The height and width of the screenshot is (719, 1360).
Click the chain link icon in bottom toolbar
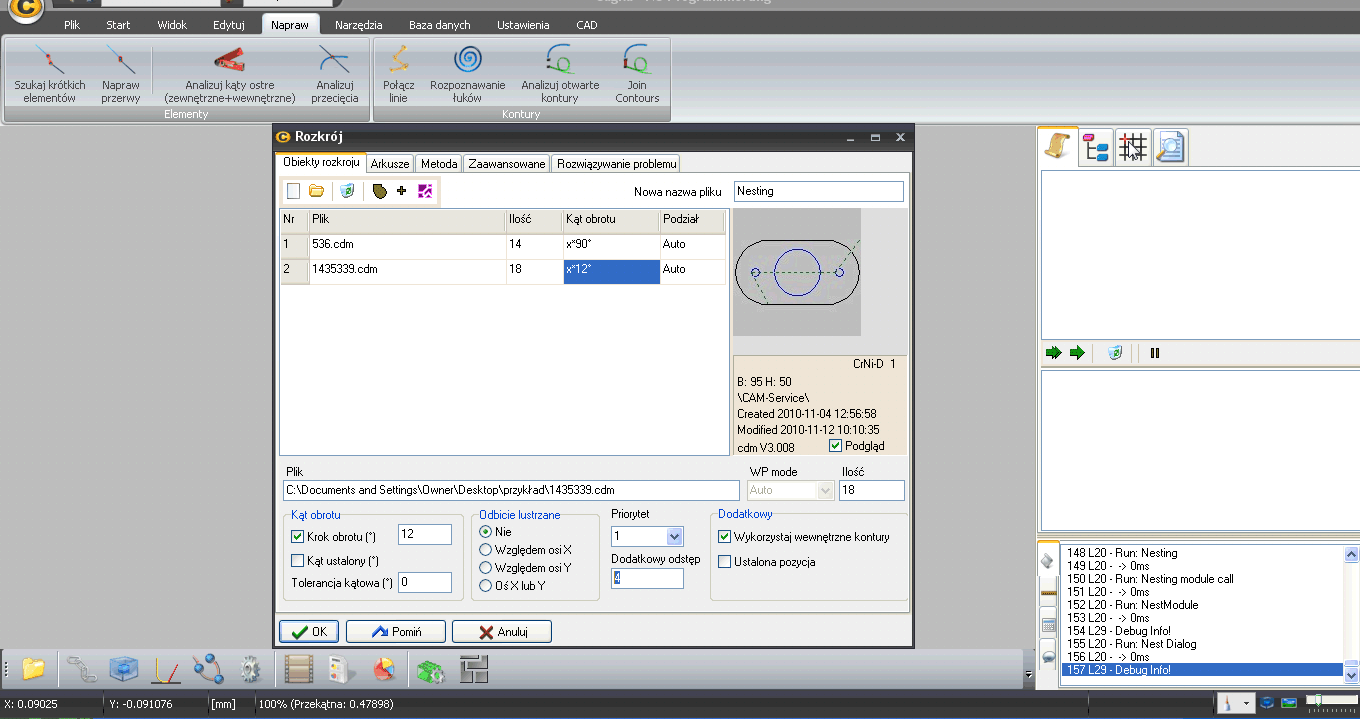[80, 668]
